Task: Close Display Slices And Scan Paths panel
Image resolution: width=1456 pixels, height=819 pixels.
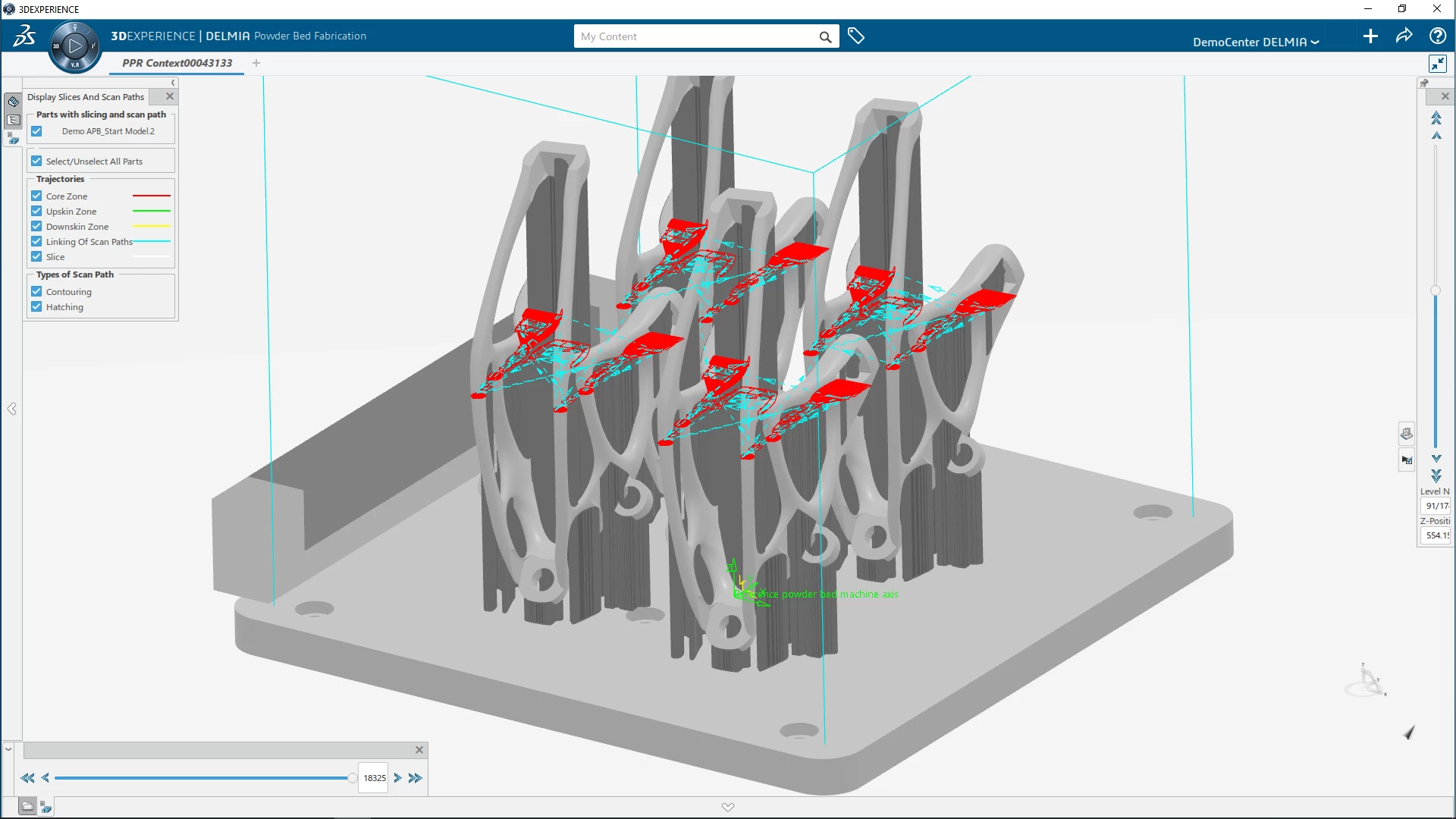Action: point(170,96)
